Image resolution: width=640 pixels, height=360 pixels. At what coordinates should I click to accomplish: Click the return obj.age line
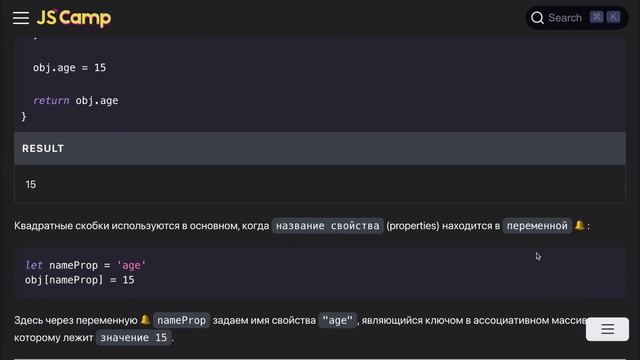coord(76,100)
